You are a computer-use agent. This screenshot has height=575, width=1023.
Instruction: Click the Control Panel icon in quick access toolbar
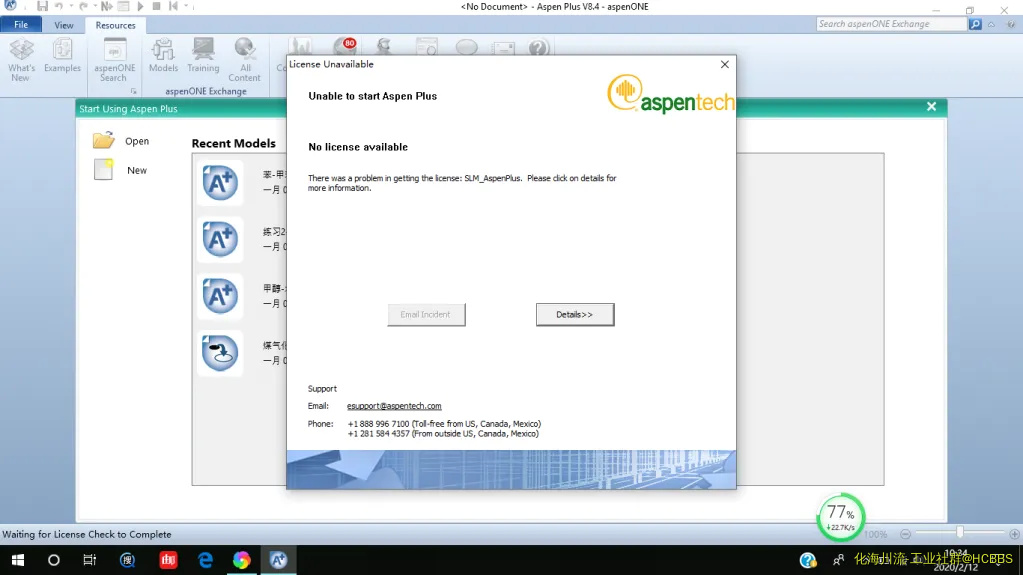[123, 7]
